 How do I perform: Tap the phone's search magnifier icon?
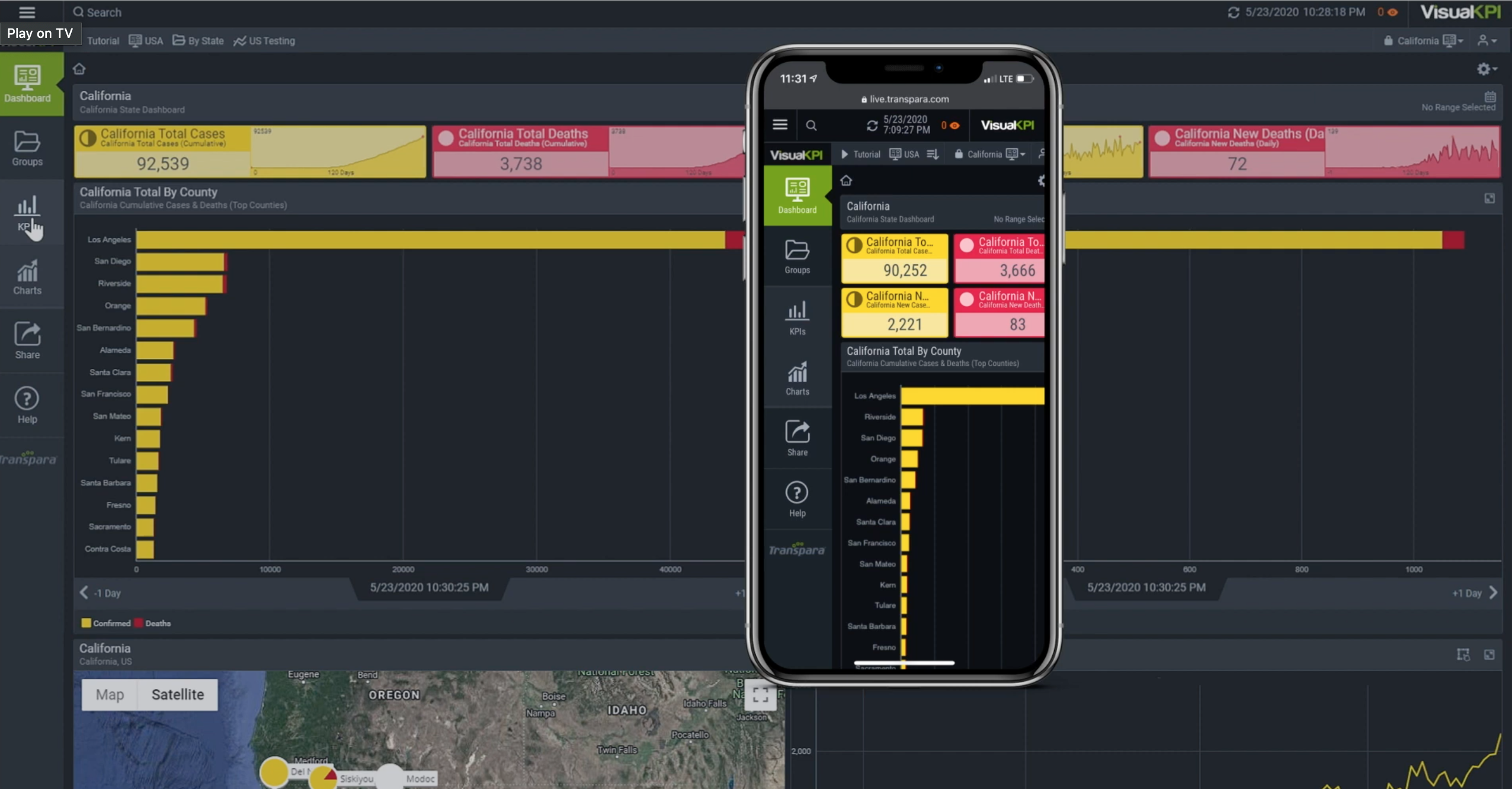coord(812,126)
